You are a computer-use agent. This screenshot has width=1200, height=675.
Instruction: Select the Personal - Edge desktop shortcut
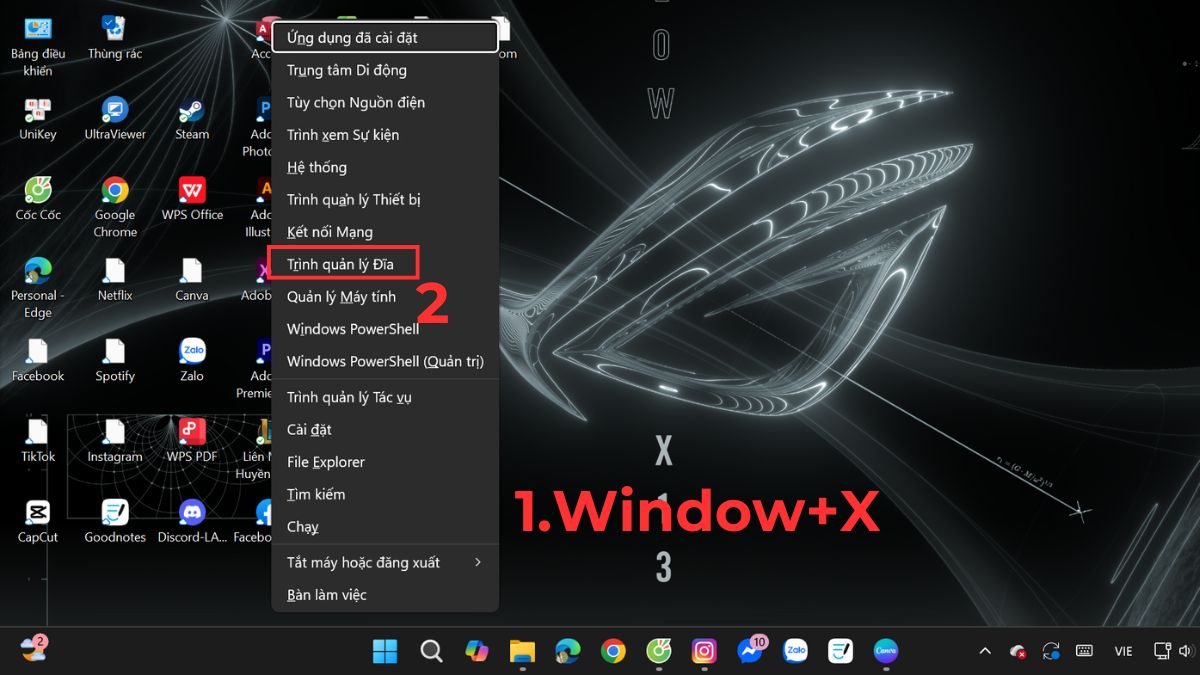click(x=38, y=288)
